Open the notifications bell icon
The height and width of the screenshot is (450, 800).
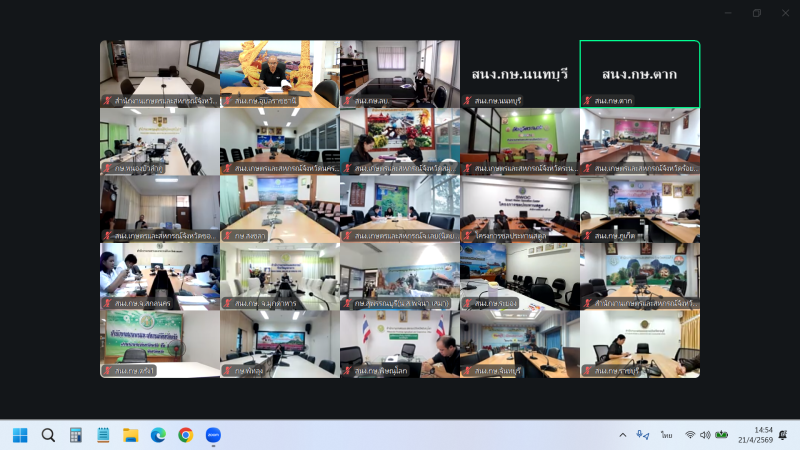point(783,435)
